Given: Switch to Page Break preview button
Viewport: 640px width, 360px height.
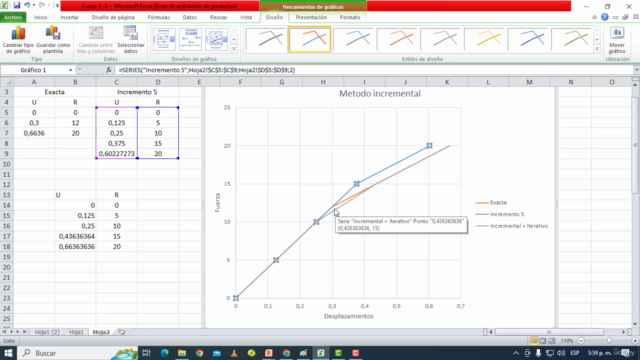Looking at the screenshot, I should coord(552,341).
